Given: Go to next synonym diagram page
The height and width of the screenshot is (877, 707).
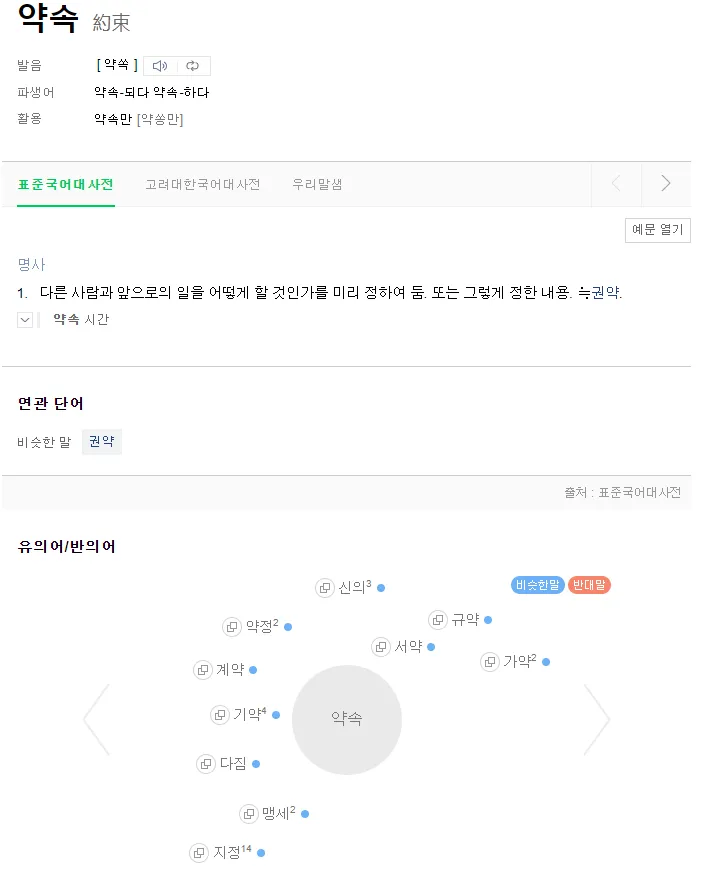Looking at the screenshot, I should 597,720.
